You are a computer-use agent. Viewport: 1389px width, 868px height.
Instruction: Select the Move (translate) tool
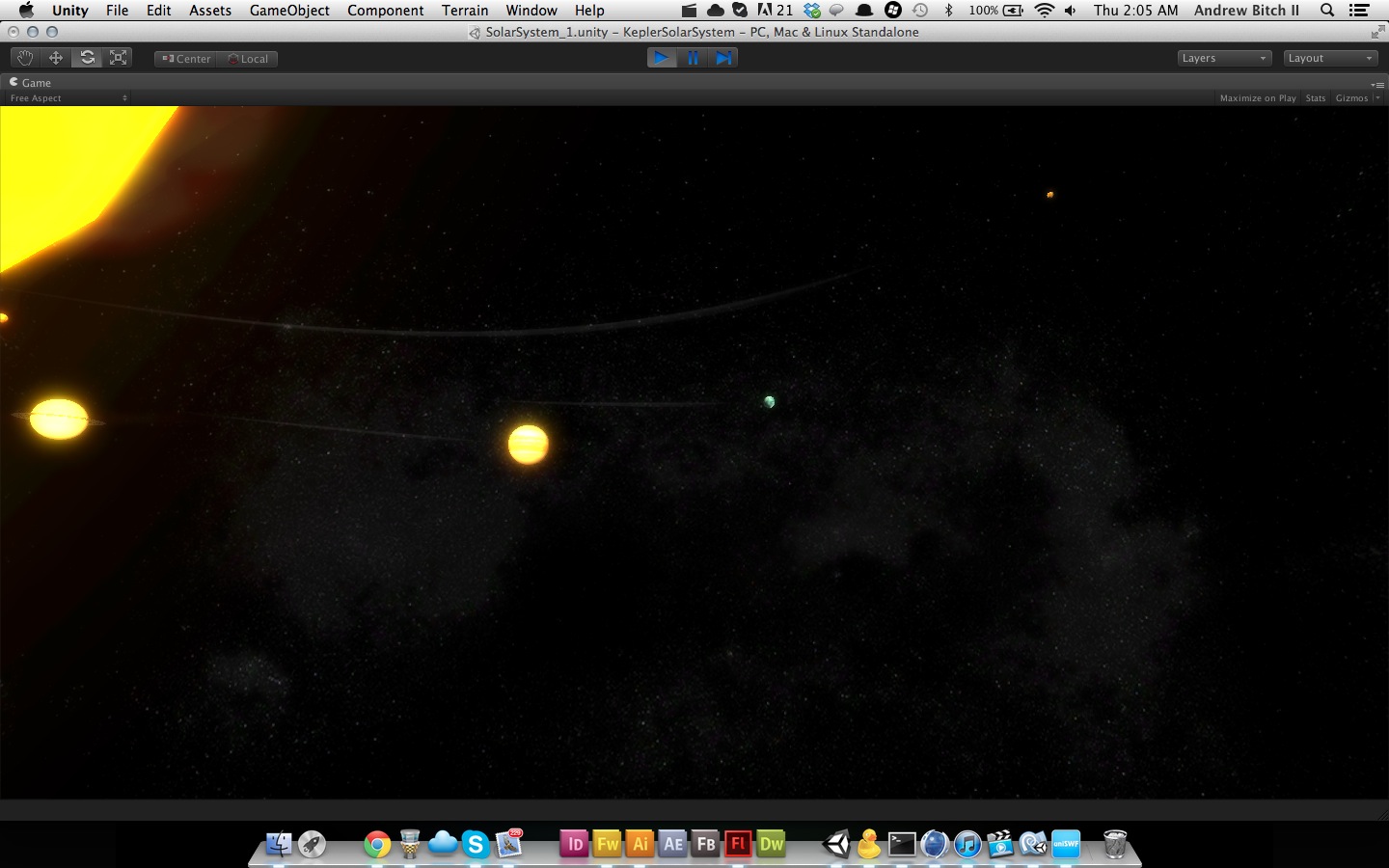point(56,58)
